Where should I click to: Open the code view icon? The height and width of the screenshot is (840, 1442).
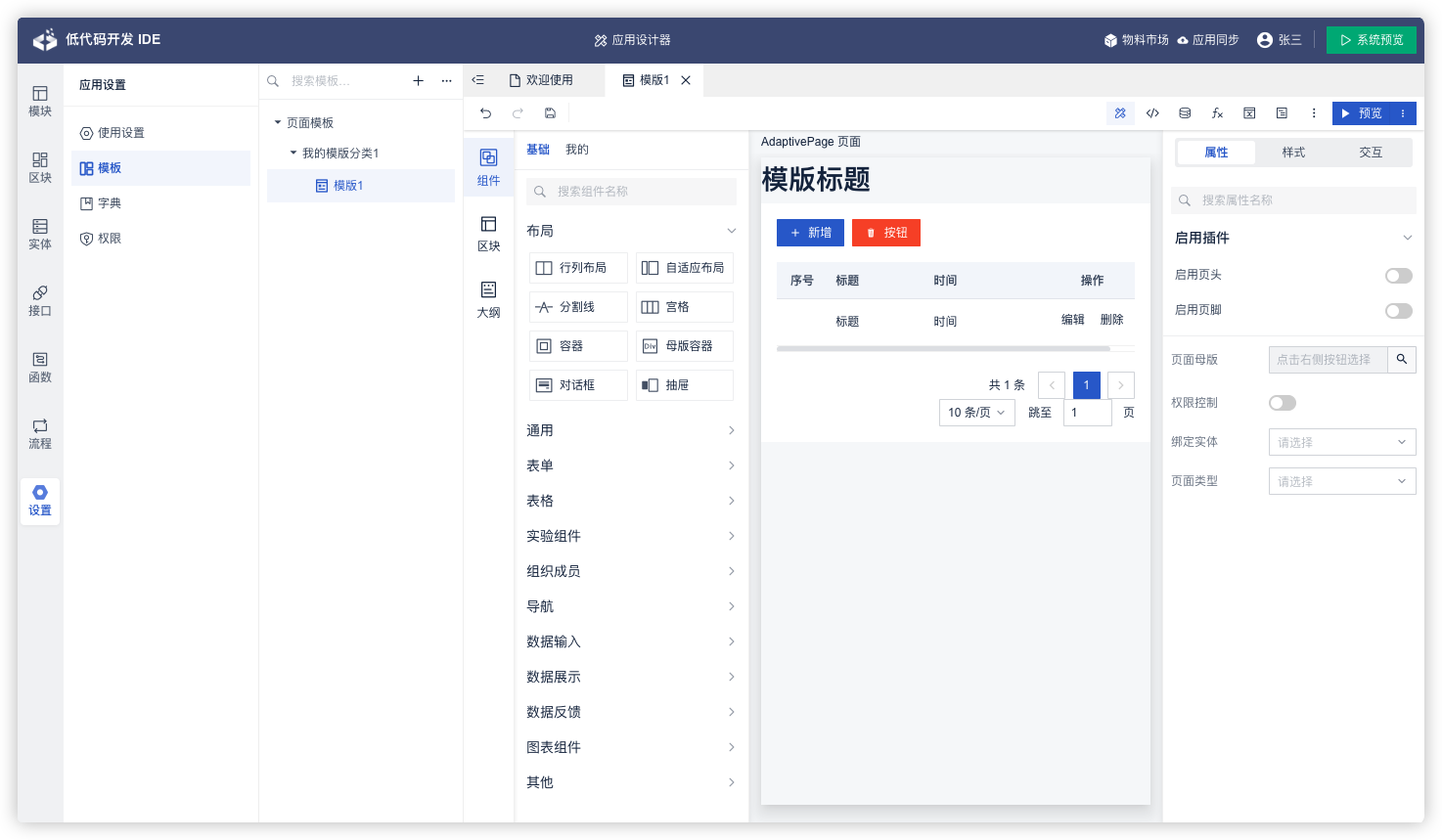(x=1152, y=113)
